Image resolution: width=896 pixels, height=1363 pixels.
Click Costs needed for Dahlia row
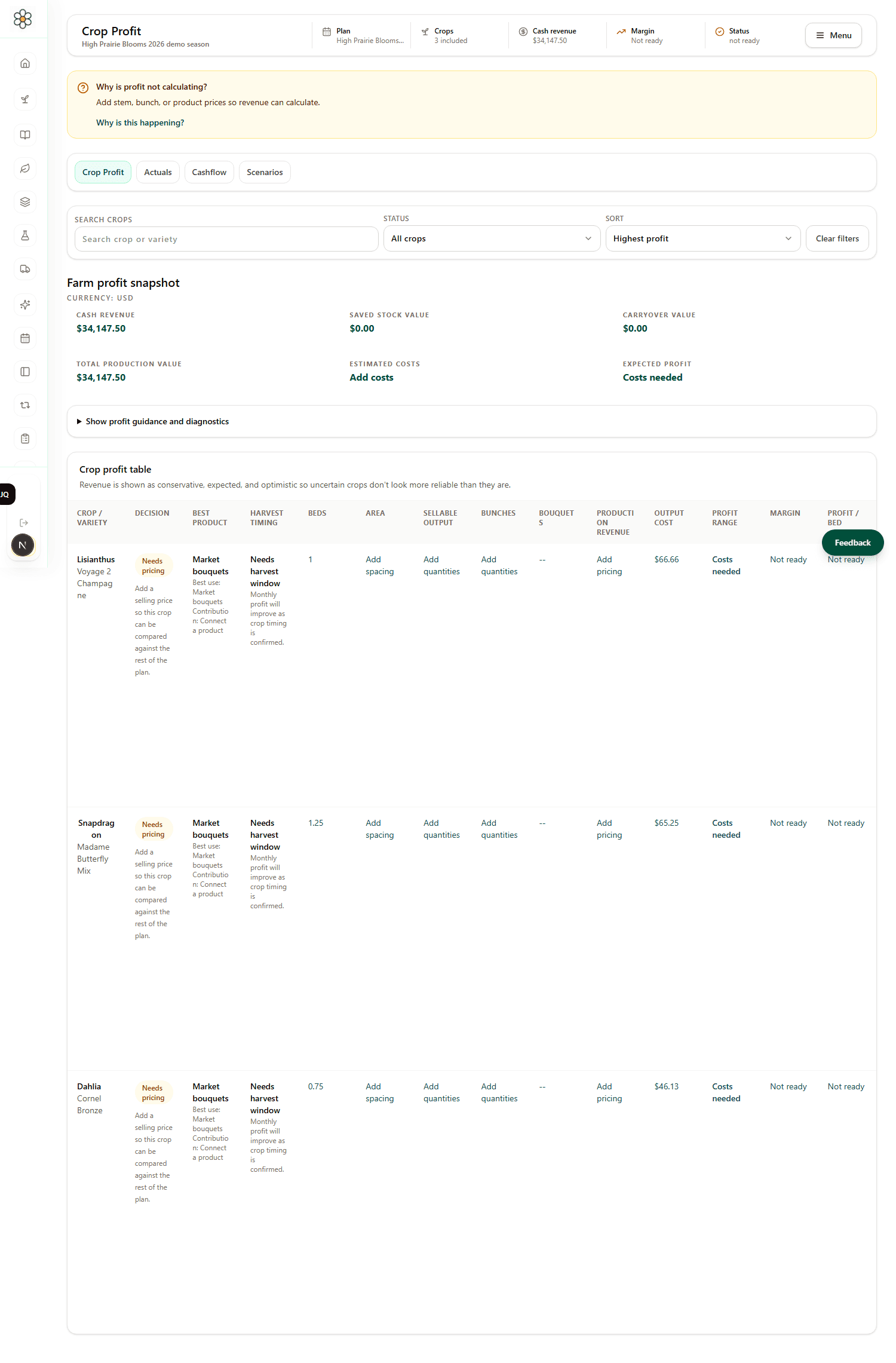pos(726,1092)
